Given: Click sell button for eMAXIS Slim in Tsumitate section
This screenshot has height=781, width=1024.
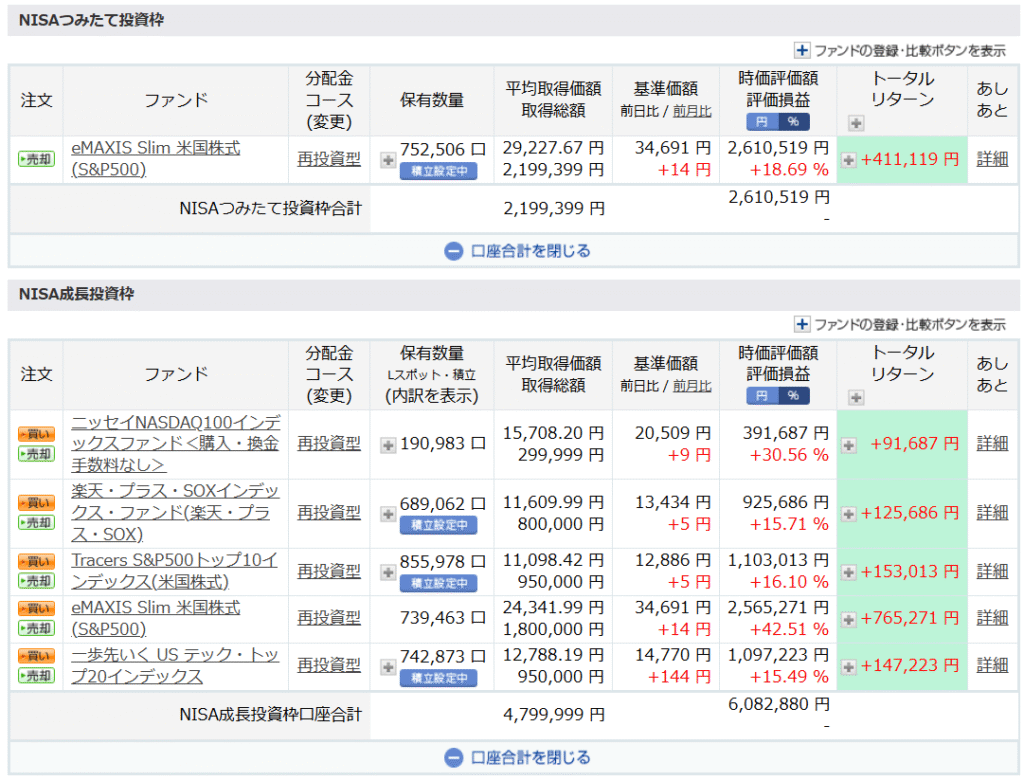Looking at the screenshot, I should [x=37, y=159].
